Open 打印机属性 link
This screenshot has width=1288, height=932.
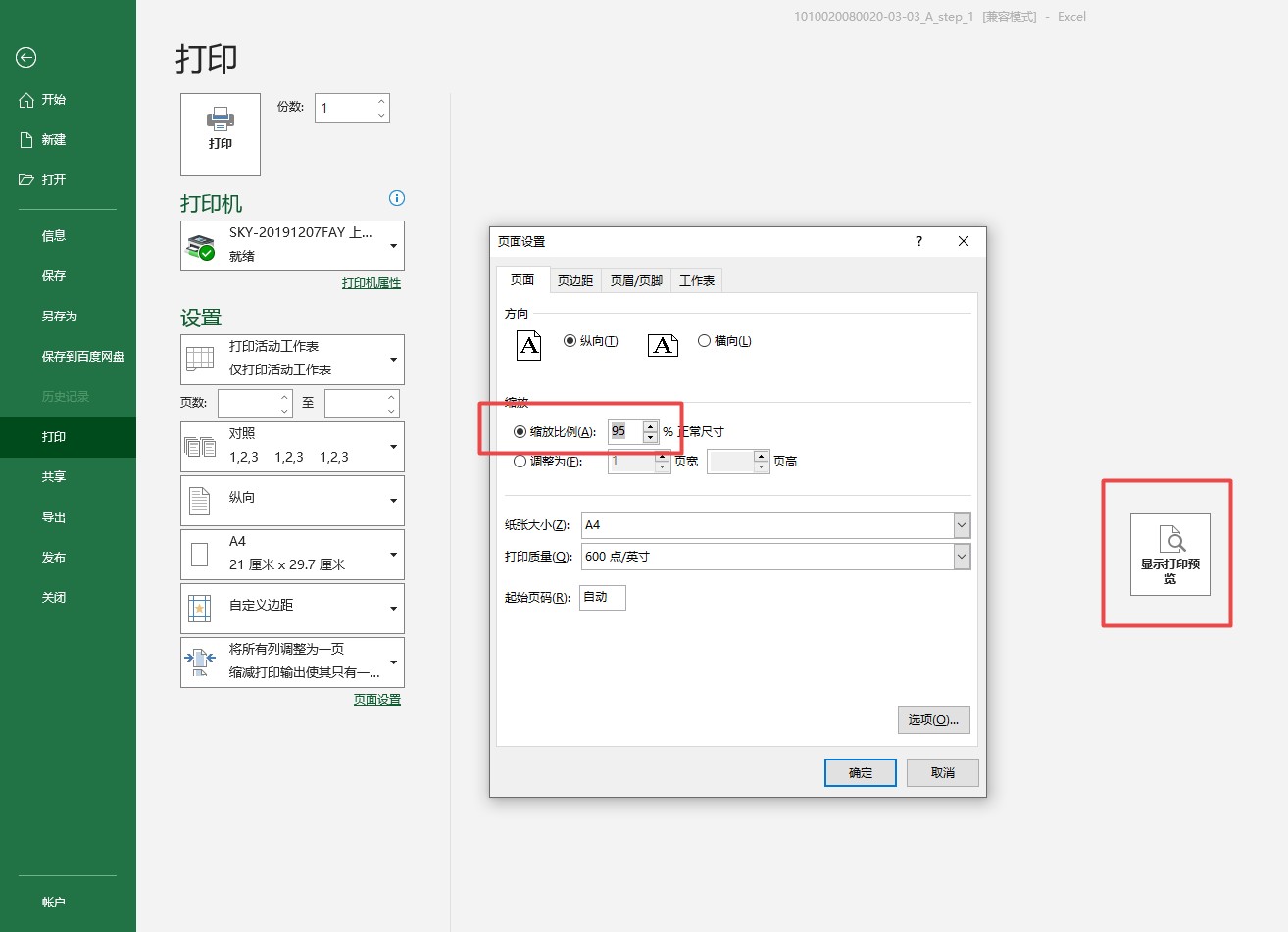(372, 283)
